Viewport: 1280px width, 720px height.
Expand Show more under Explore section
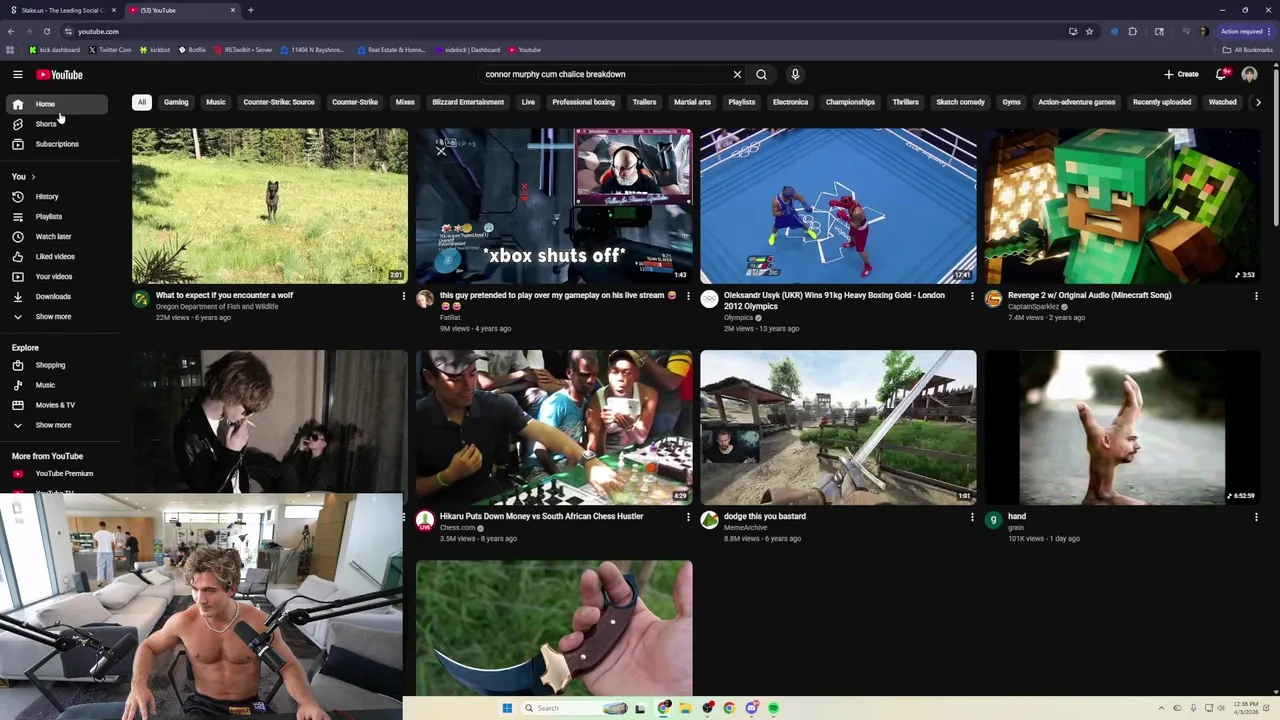(x=53, y=425)
